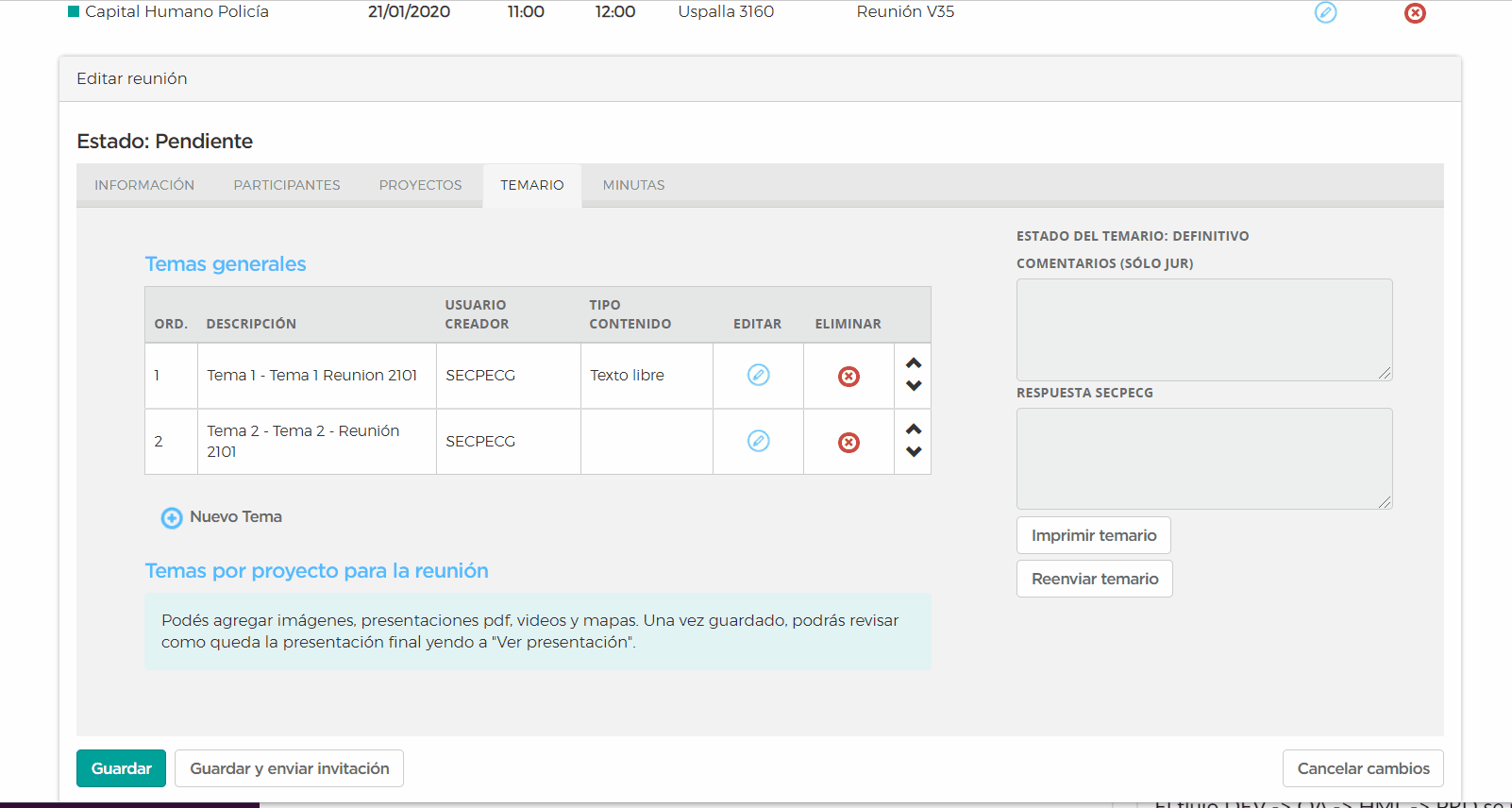Click the plus icon beside Nuevo Tema
Viewport: 1512px width, 808px height.
[x=172, y=518]
